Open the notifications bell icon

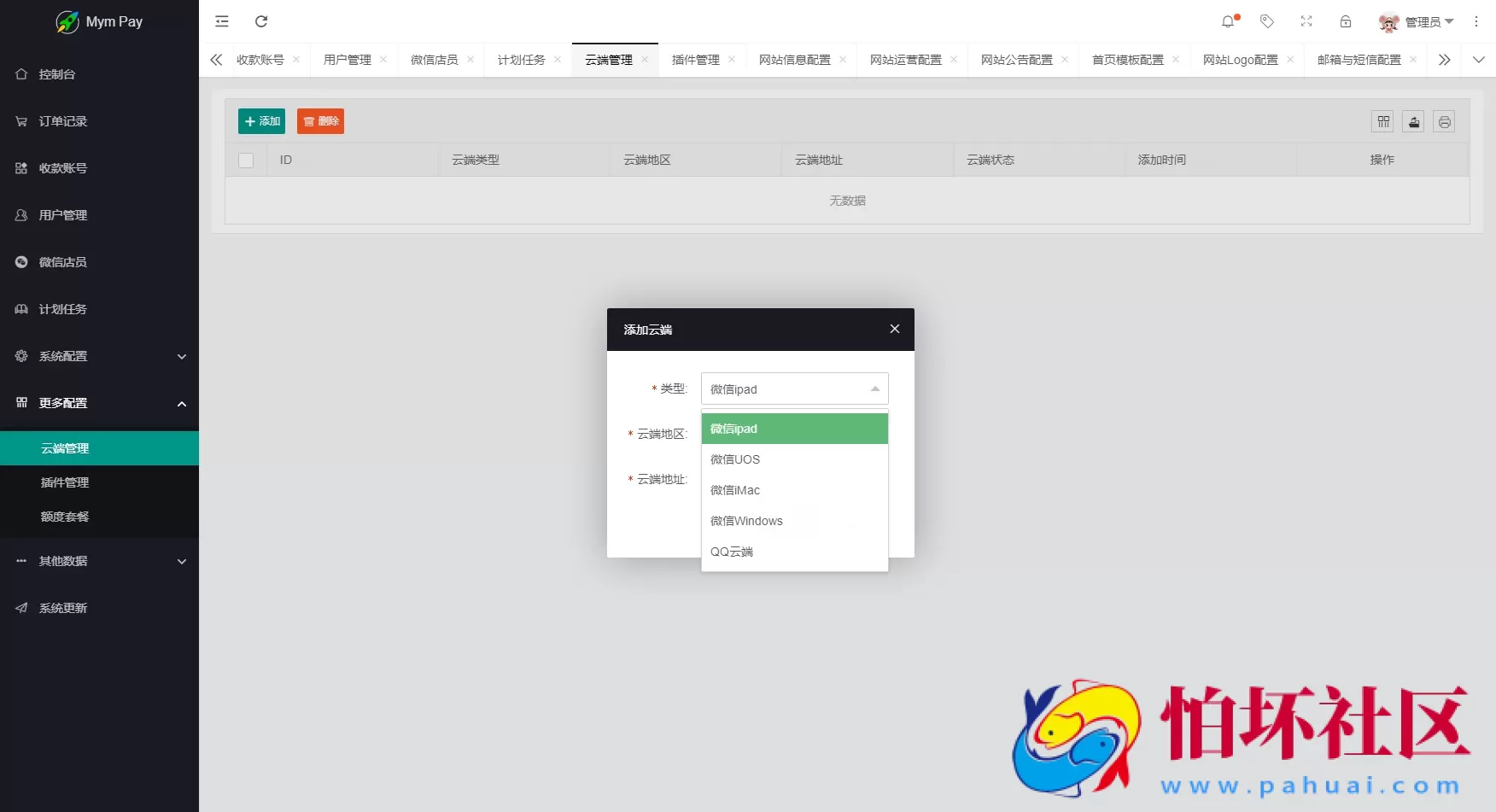pos(1229,21)
